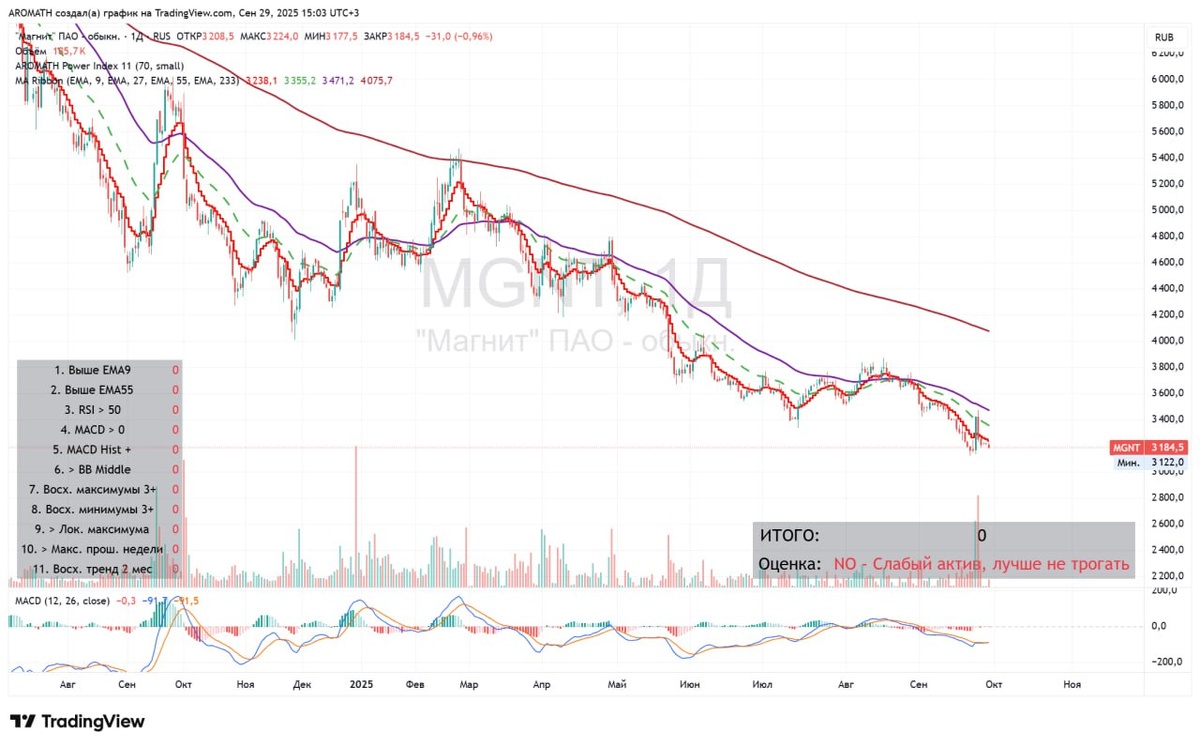Click the Мар time axis label
Viewport: 1200px width, 747px height.
pyautogui.click(x=468, y=685)
